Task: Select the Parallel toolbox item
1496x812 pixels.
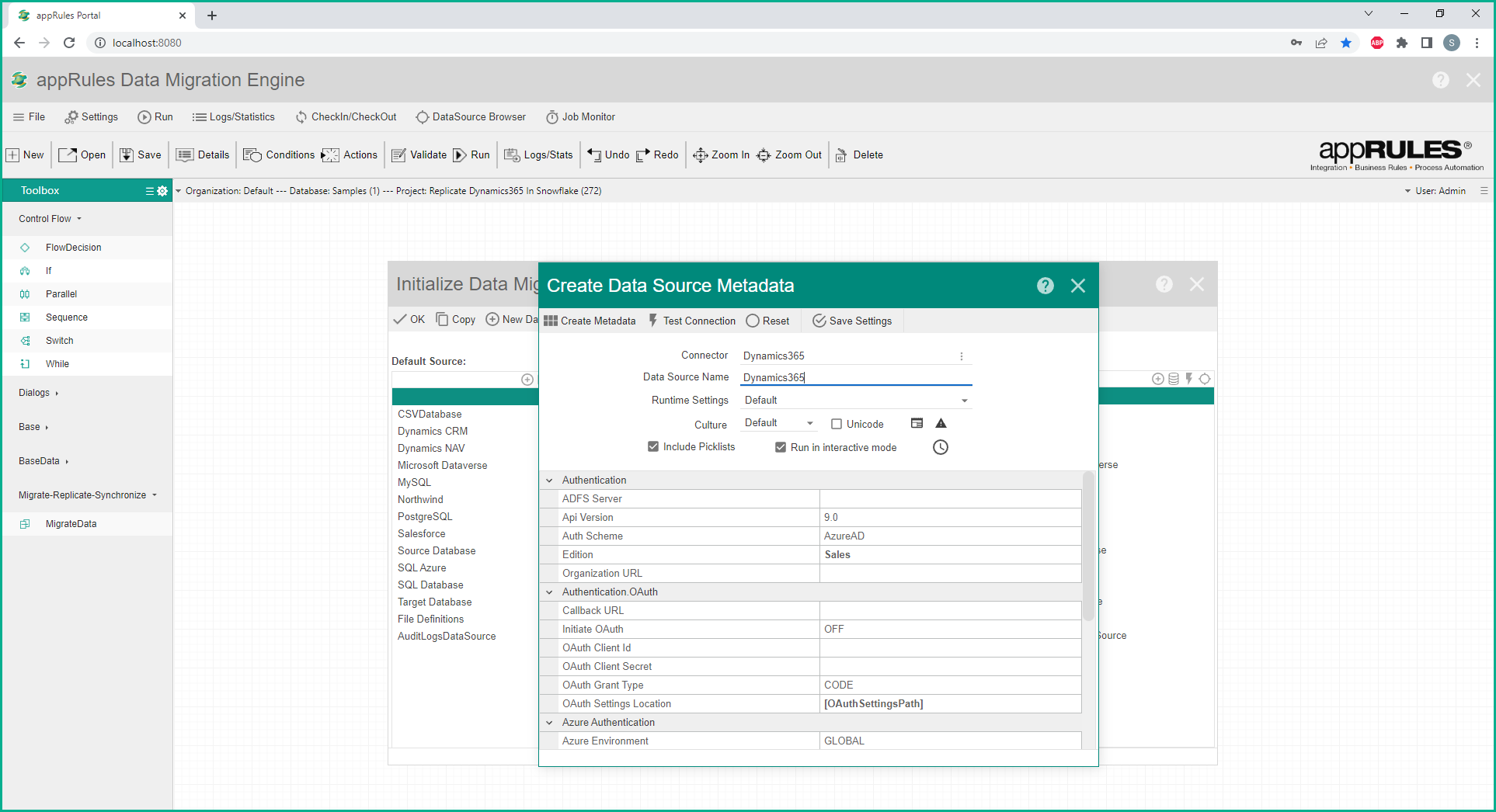Action: pyautogui.click(x=87, y=294)
